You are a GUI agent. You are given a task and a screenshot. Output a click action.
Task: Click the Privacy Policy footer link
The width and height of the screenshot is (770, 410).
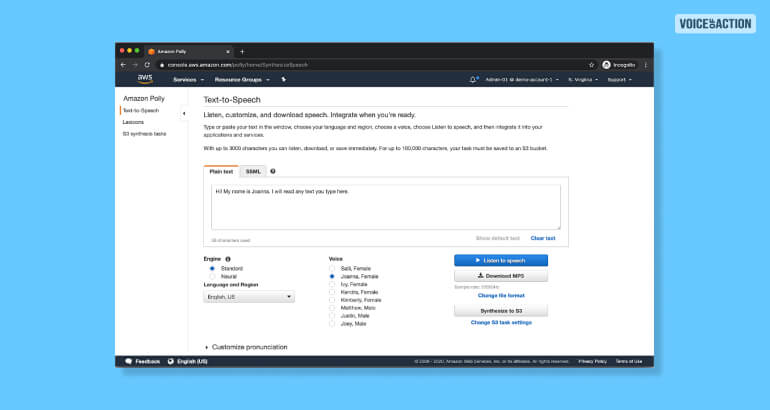click(x=592, y=361)
